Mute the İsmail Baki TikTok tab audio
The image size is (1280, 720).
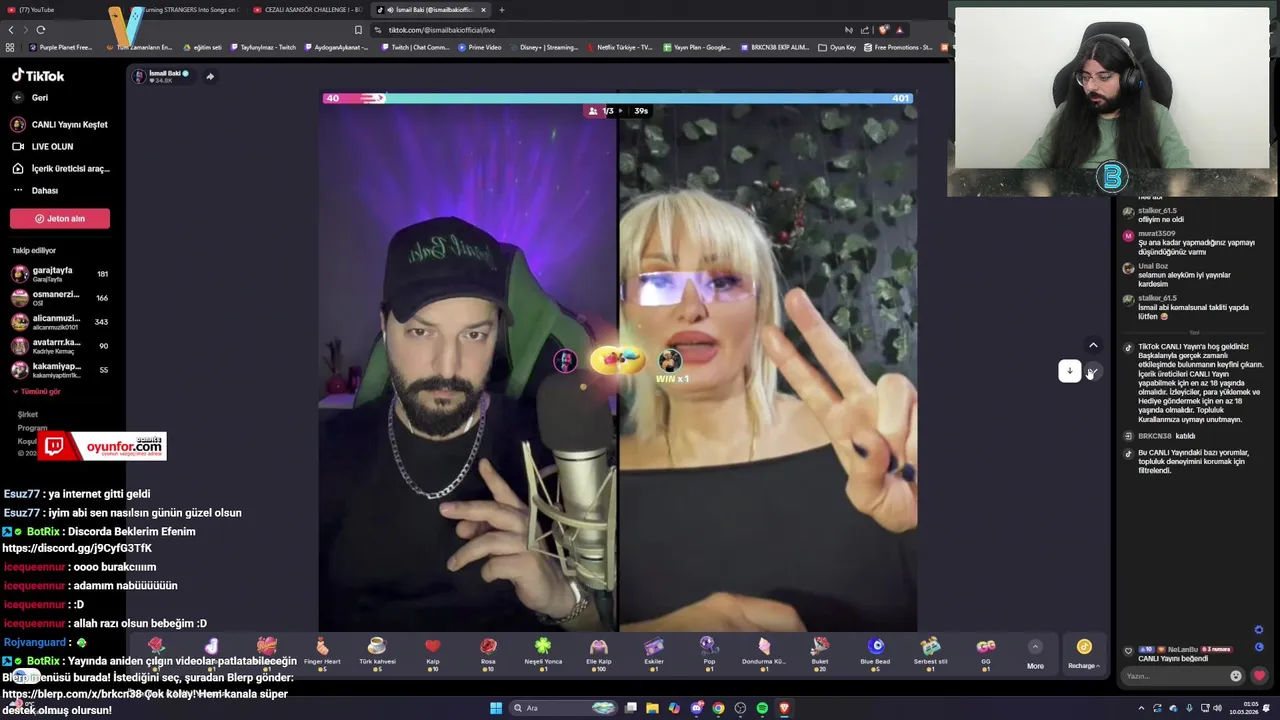click(389, 10)
